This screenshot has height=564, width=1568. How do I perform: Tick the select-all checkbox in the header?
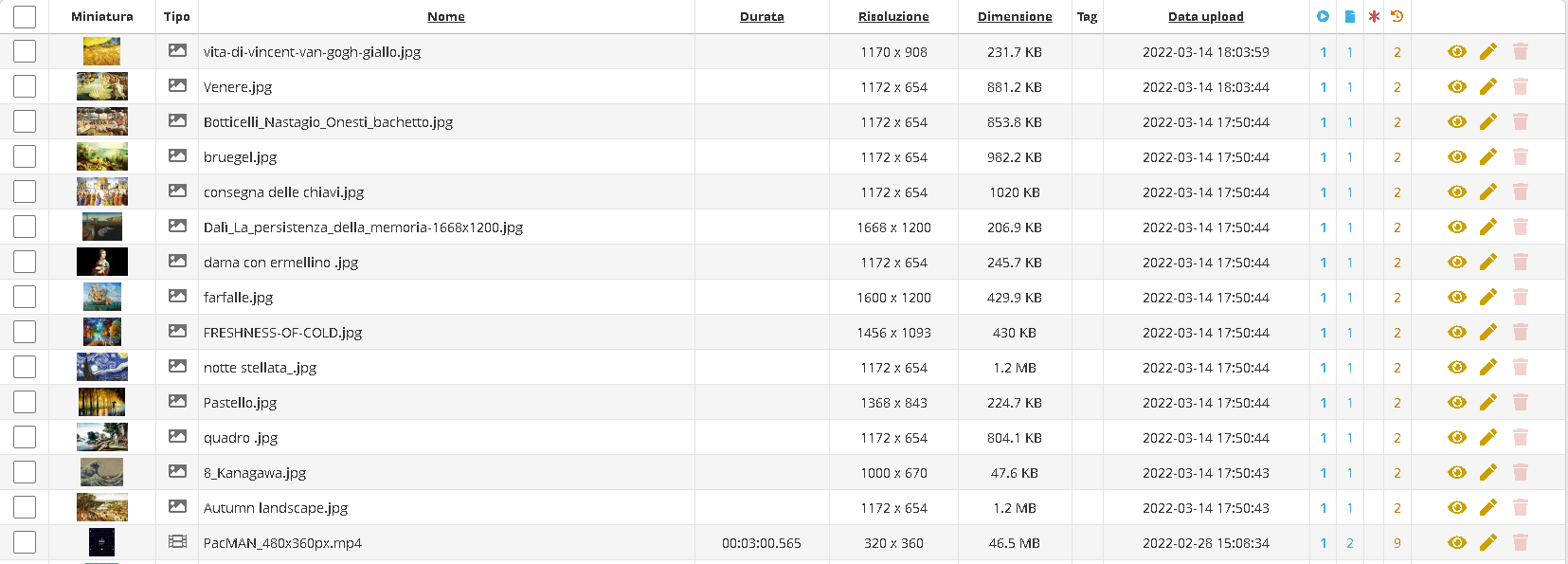click(x=25, y=17)
